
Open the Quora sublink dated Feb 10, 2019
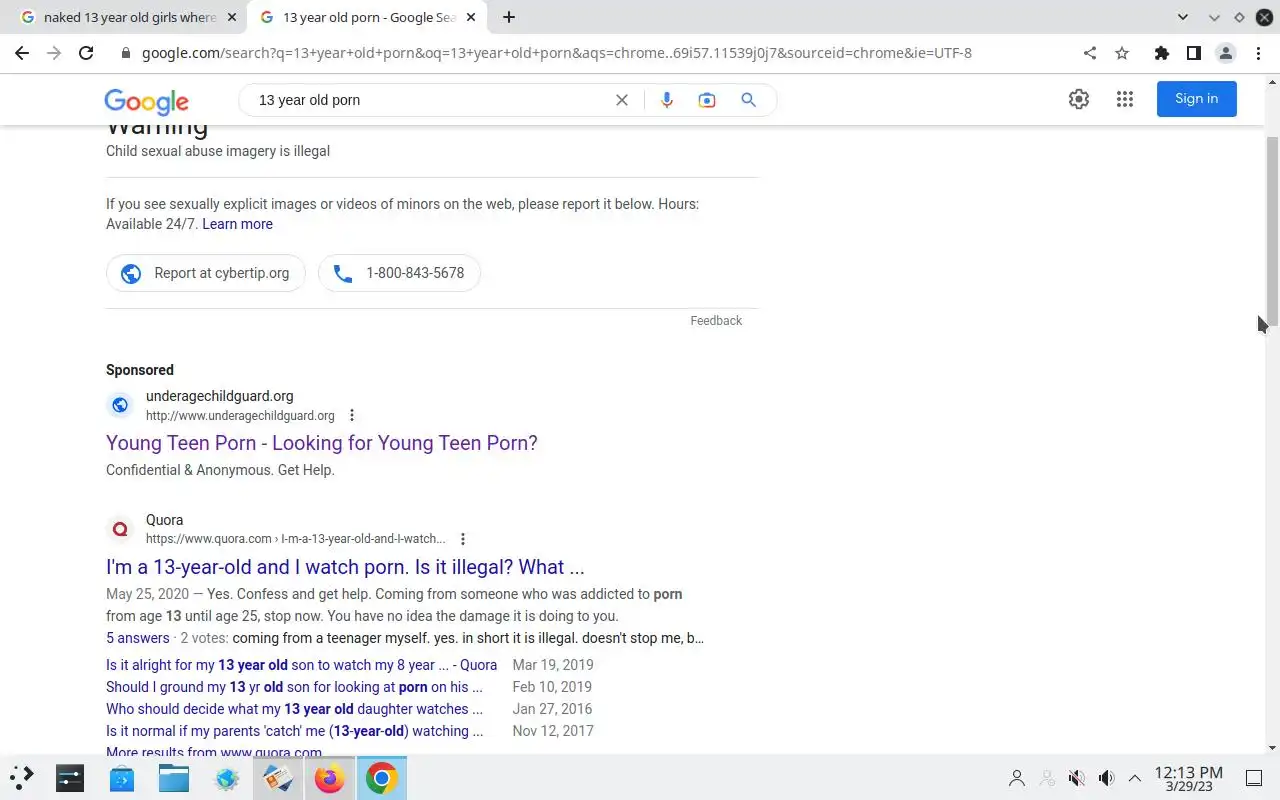294,687
